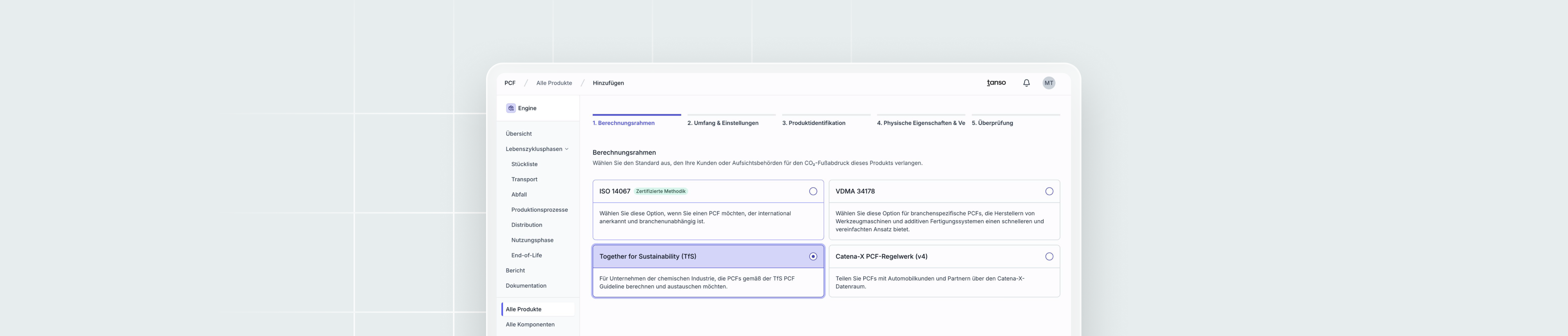Screen dimensions: 1568x336
Task: Click the VDMA 34178 card description
Action: click(x=939, y=221)
